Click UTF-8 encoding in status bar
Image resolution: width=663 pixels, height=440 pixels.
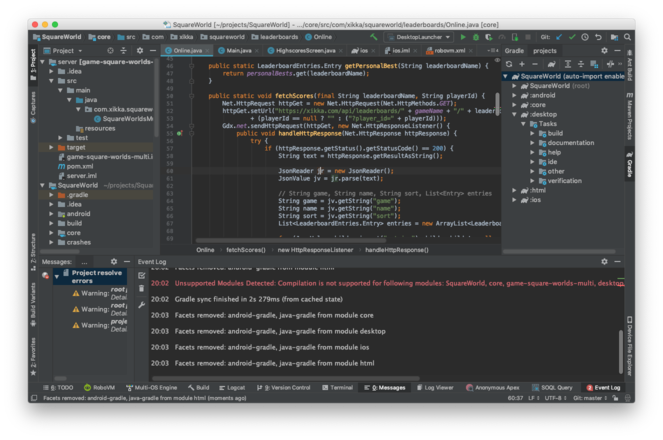[x=555, y=398]
